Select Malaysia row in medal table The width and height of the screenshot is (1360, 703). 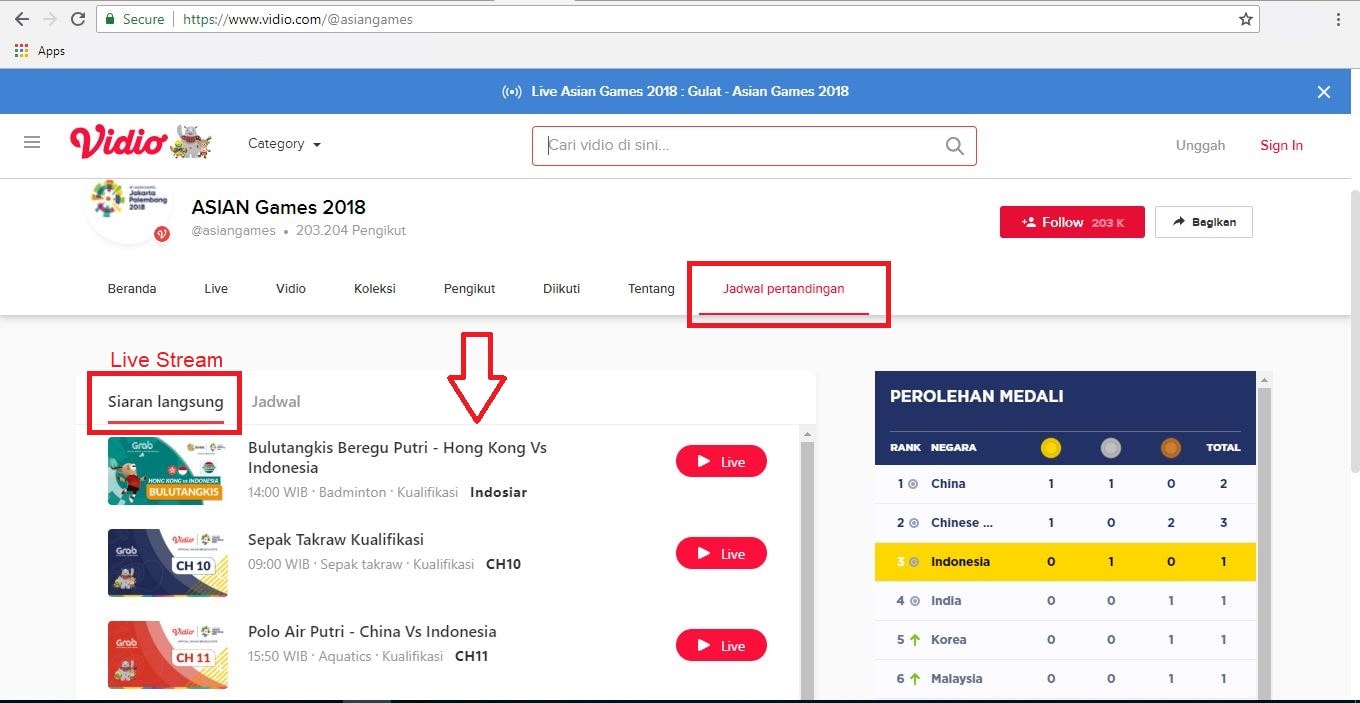(1065, 679)
